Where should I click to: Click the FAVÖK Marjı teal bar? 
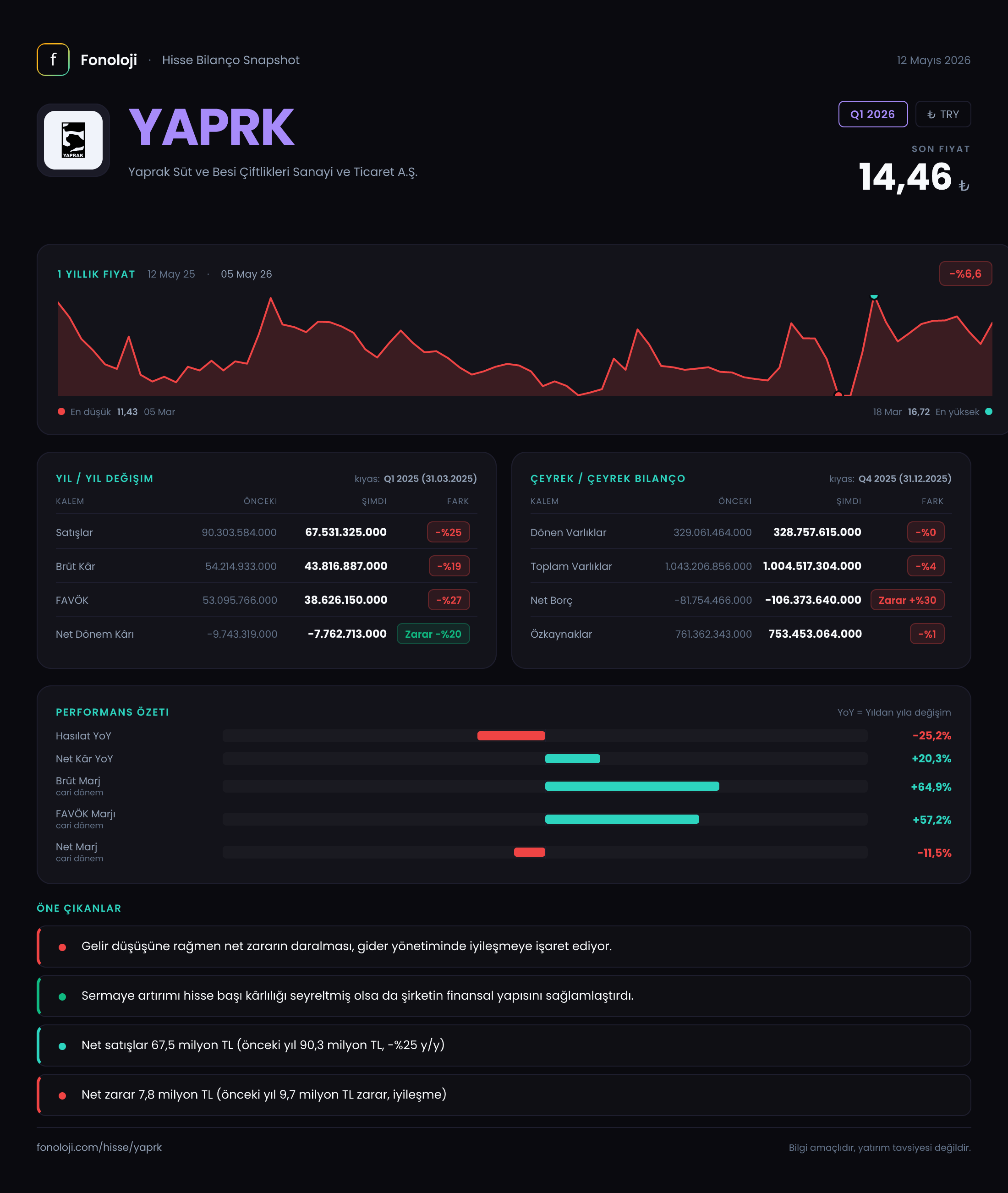point(622,819)
